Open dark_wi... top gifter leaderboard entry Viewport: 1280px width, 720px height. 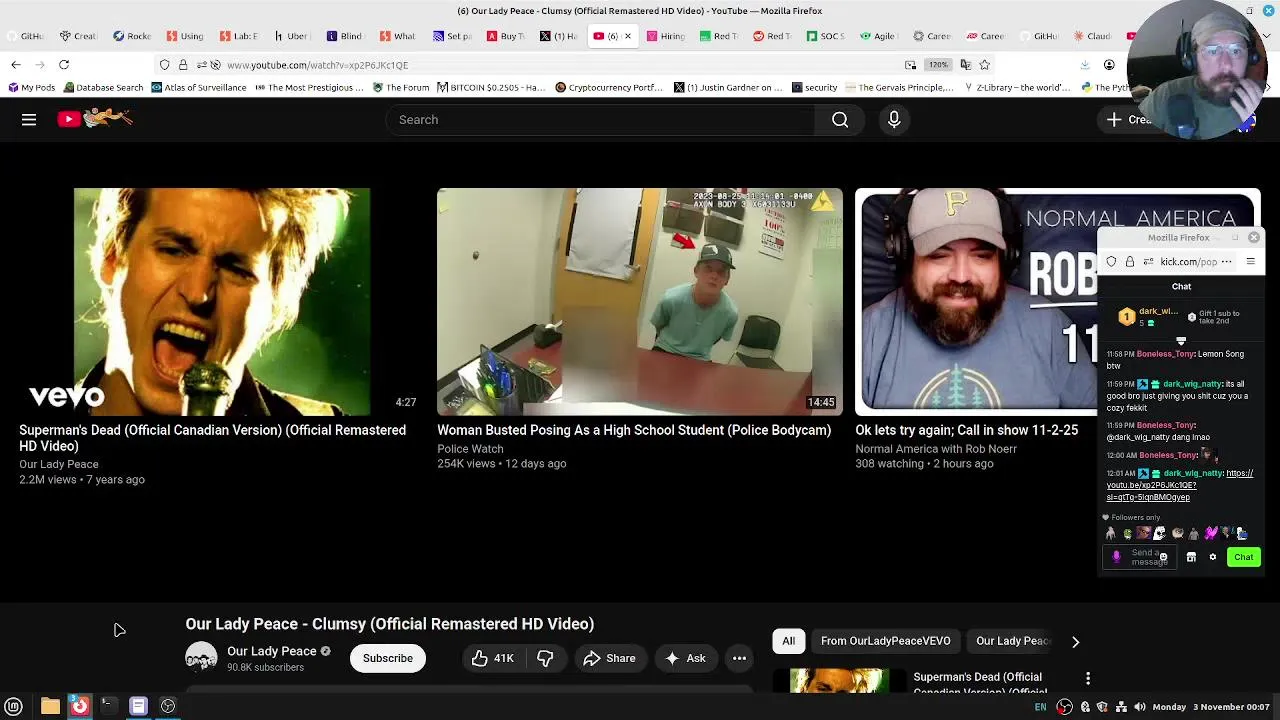pyautogui.click(x=1148, y=316)
